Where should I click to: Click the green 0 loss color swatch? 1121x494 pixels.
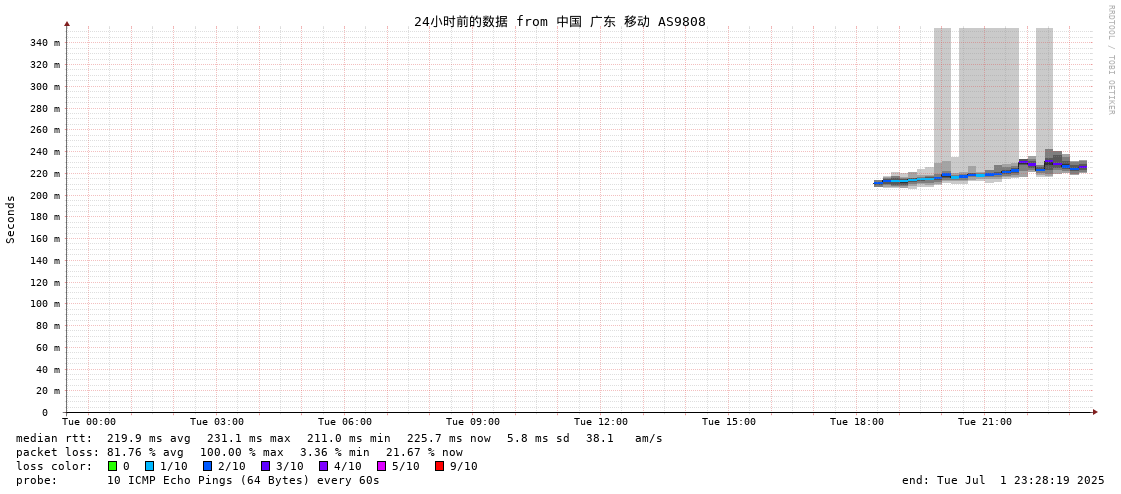click(112, 466)
